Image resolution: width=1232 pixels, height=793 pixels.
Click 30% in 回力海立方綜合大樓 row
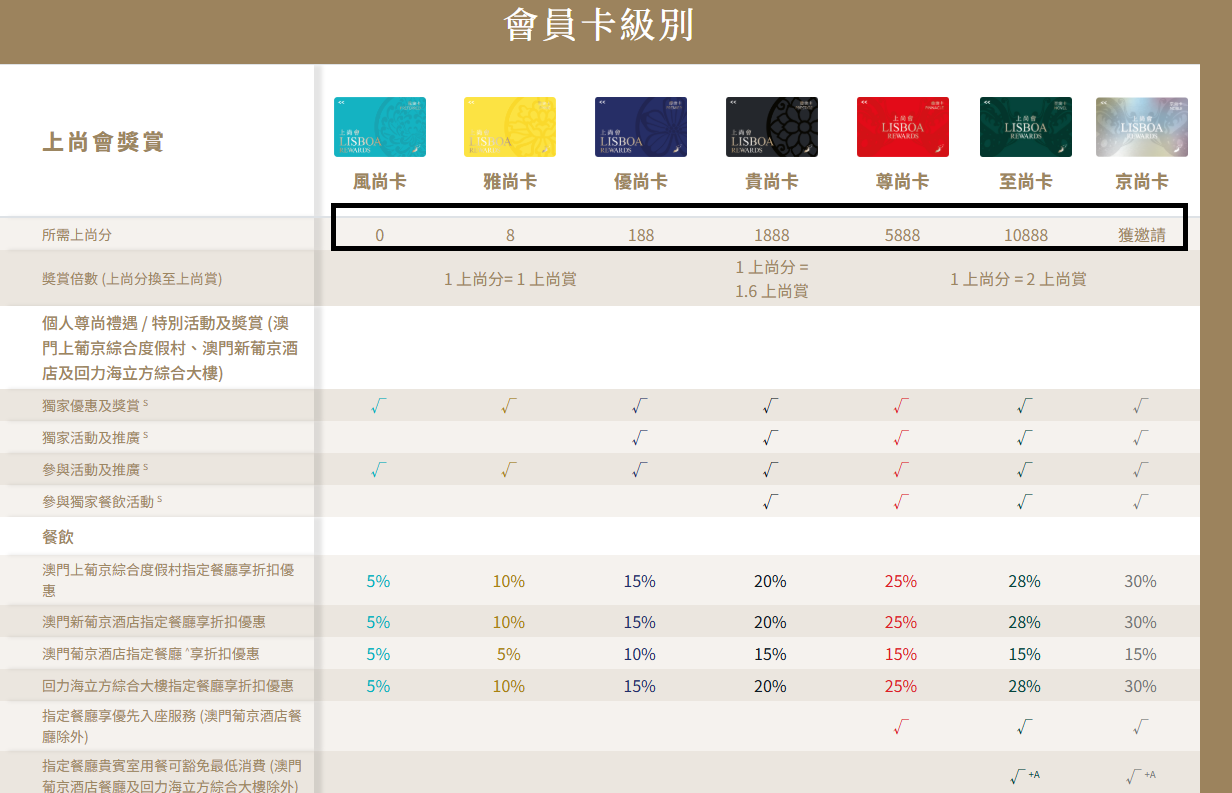pos(1140,686)
